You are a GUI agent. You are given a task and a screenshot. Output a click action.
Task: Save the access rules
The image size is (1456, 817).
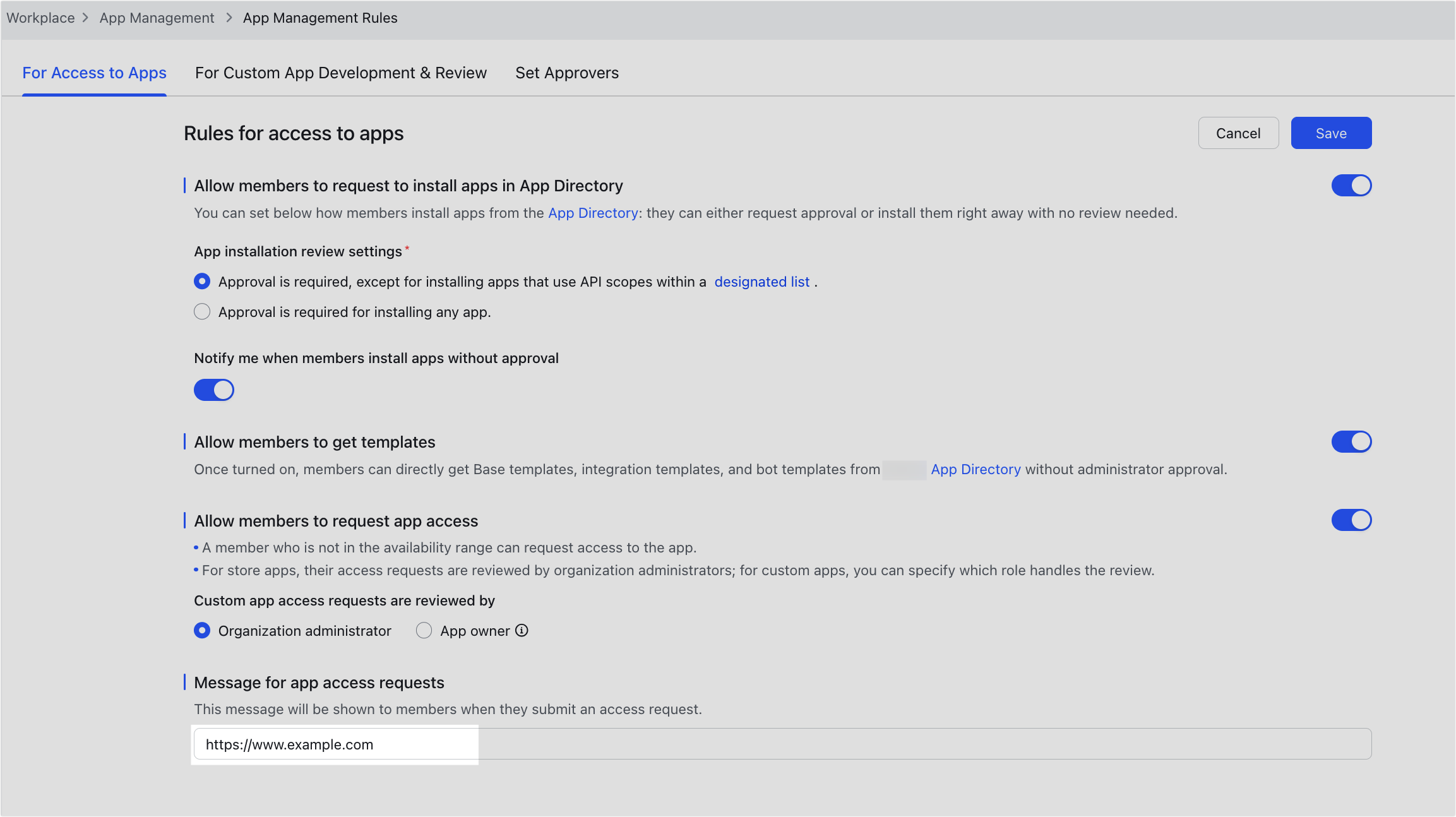click(1331, 133)
